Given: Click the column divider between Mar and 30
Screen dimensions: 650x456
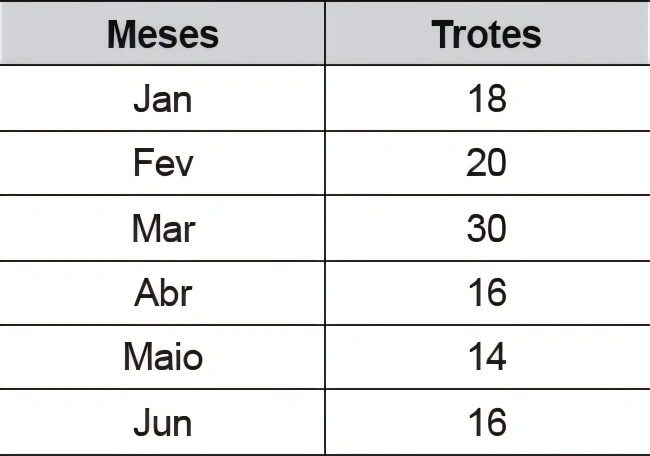Looking at the screenshot, I should pos(325,229).
